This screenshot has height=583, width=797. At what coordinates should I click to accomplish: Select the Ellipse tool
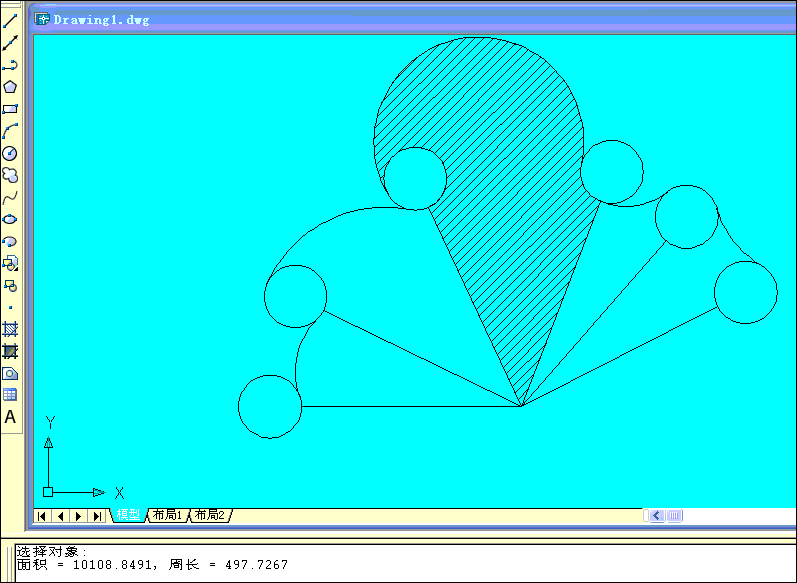pos(10,219)
